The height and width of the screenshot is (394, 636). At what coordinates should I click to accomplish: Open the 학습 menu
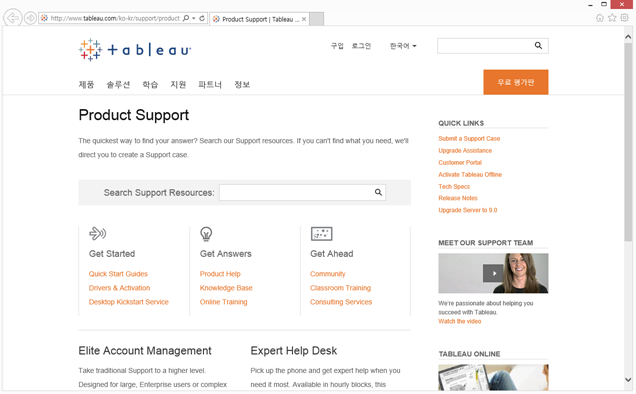point(150,84)
